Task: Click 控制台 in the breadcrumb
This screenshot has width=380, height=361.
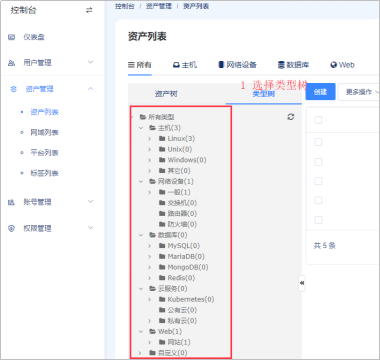Action: tap(125, 6)
